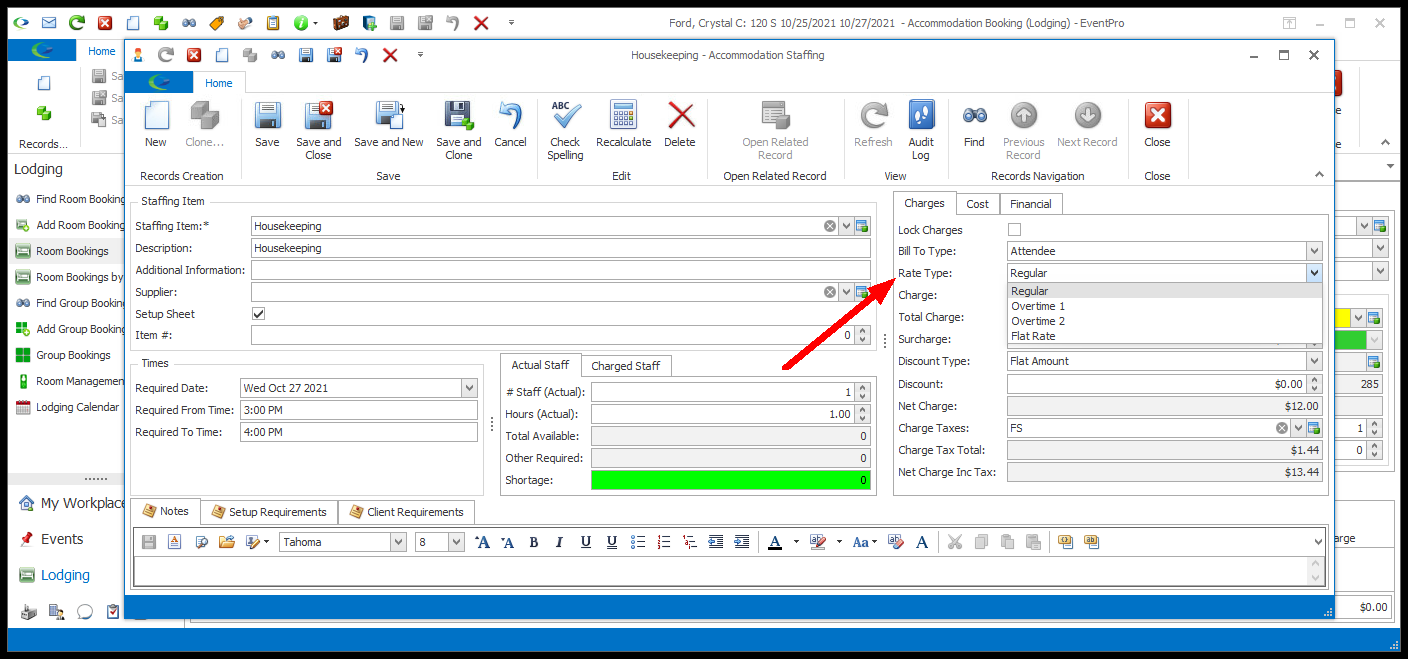Viewport: 1408px width, 659px height.
Task: Open the Discount Type dropdown
Action: pos(1314,361)
